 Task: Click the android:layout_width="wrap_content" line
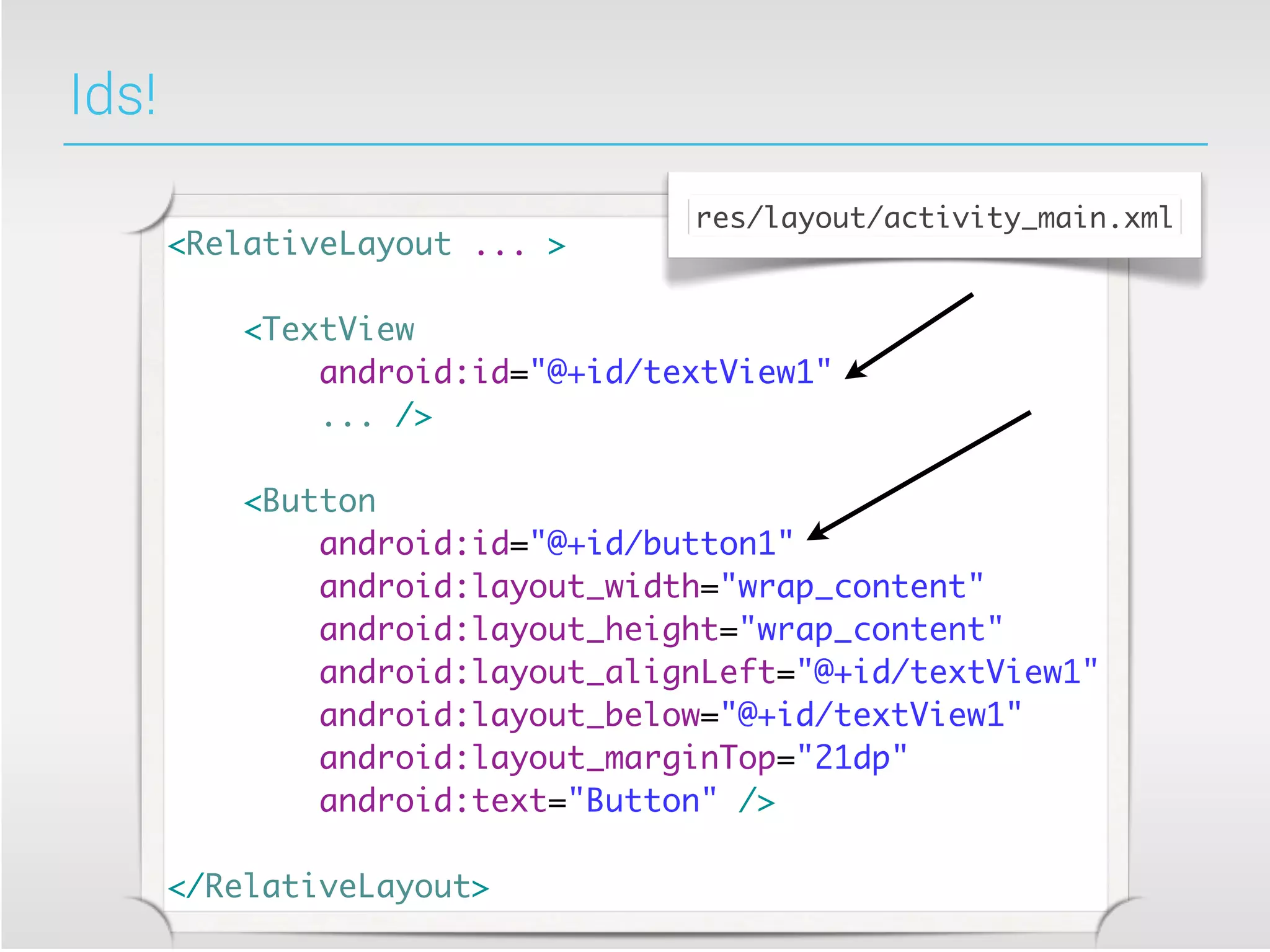click(x=652, y=587)
